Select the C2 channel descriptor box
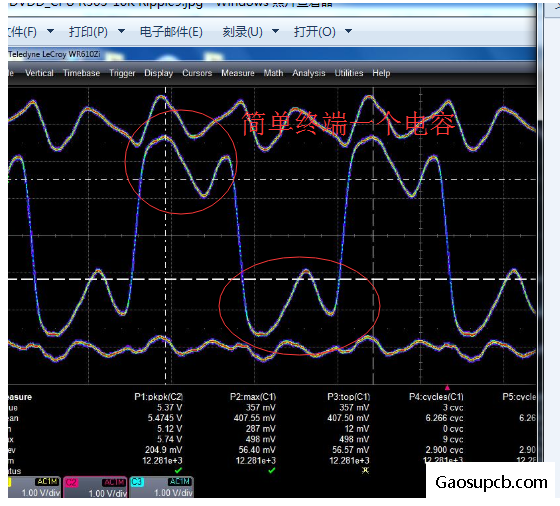The image size is (560, 506). [95, 487]
